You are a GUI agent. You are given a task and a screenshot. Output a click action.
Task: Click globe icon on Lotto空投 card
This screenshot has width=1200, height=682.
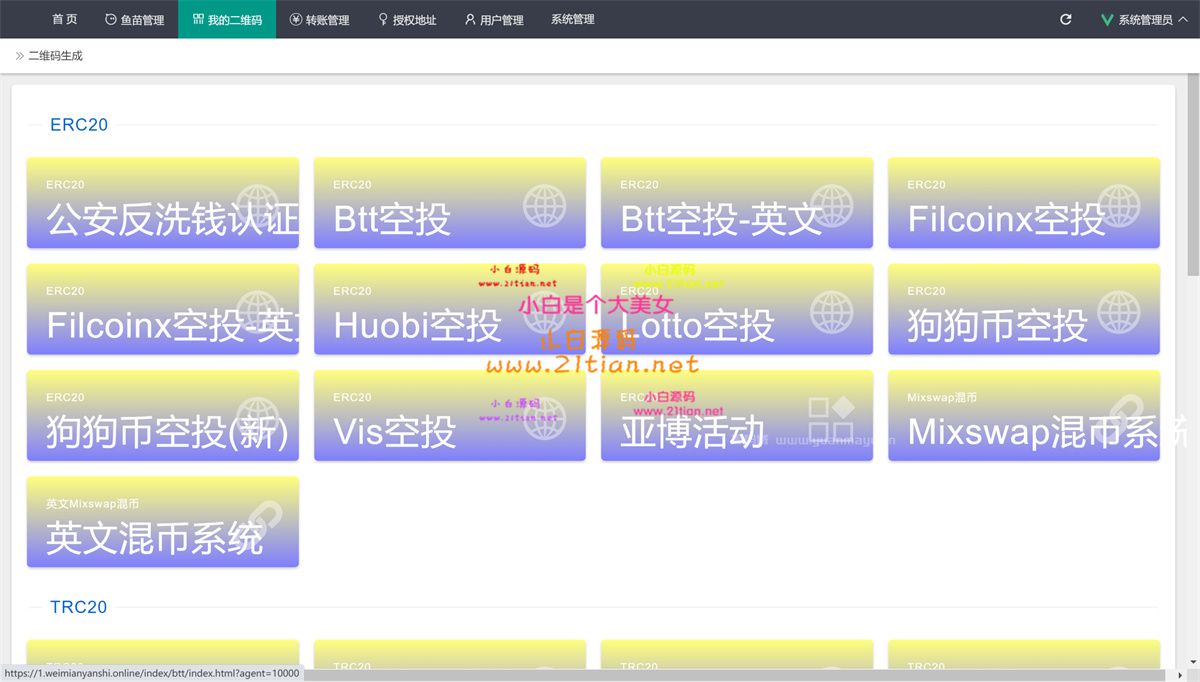tap(832, 310)
